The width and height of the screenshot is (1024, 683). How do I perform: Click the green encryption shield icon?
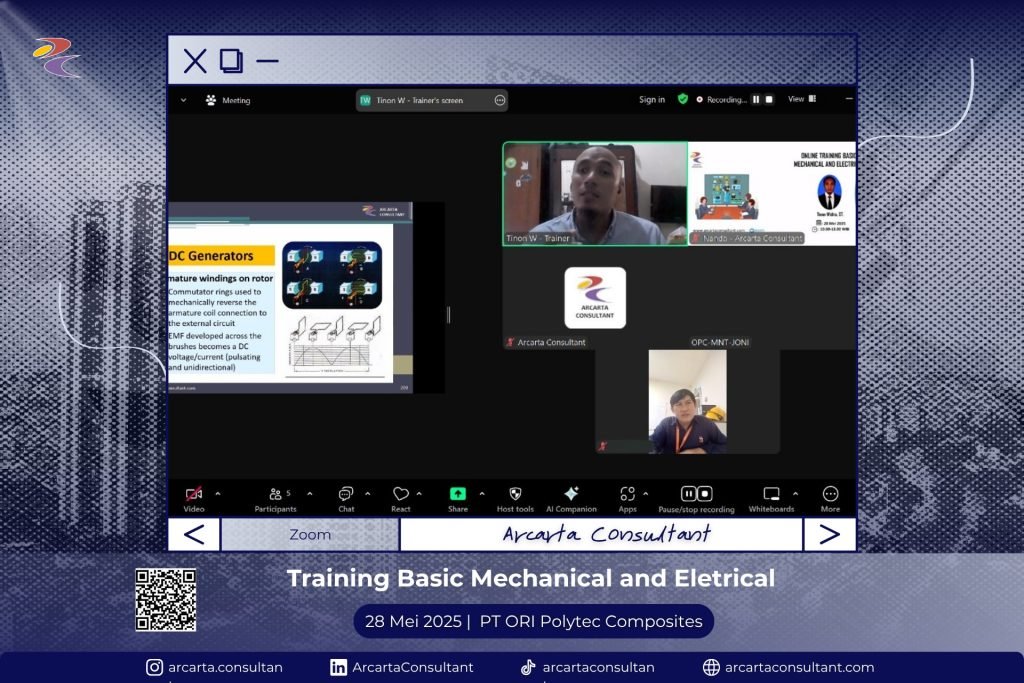pos(683,100)
